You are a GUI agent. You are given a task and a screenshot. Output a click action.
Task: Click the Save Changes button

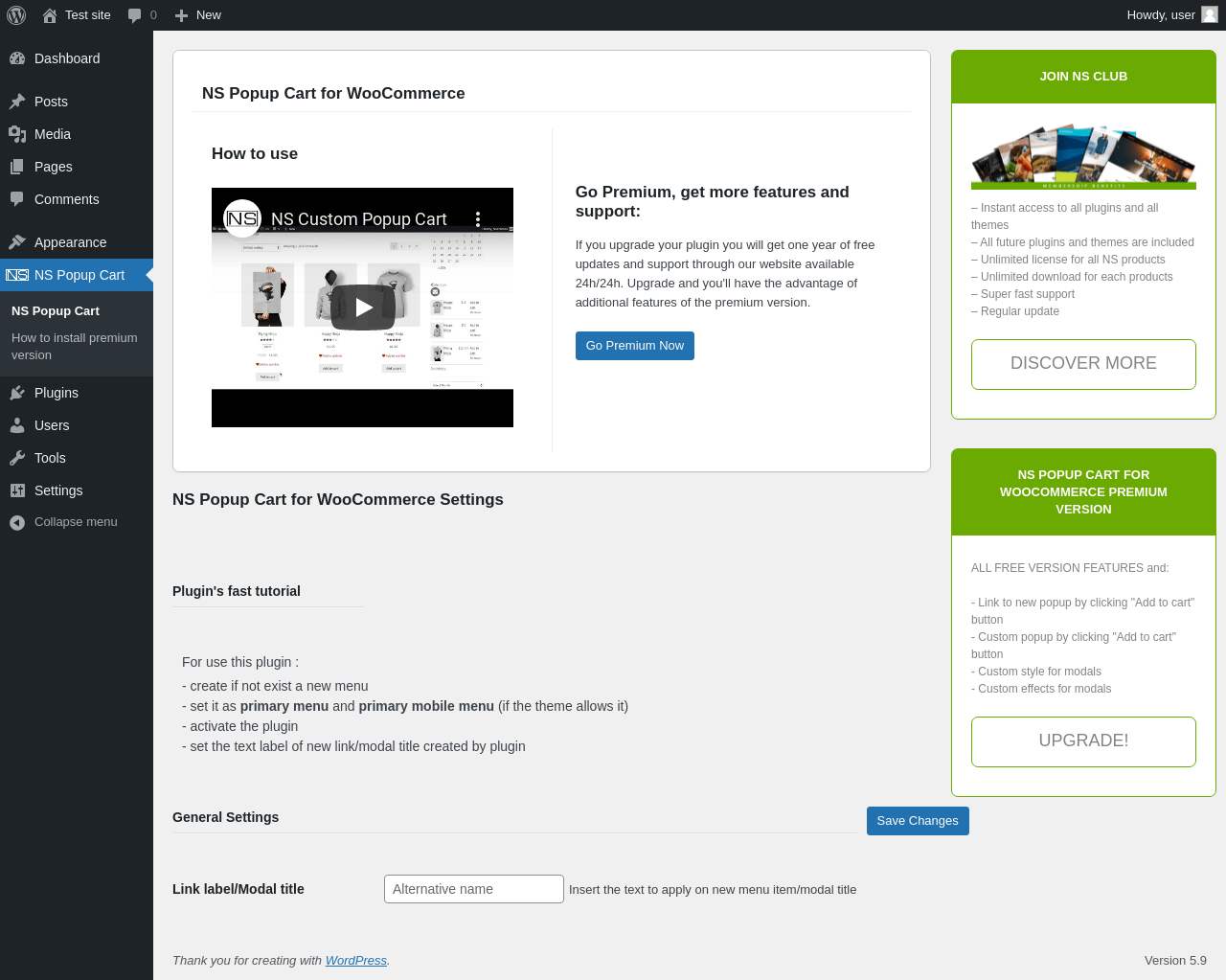pyautogui.click(x=918, y=821)
